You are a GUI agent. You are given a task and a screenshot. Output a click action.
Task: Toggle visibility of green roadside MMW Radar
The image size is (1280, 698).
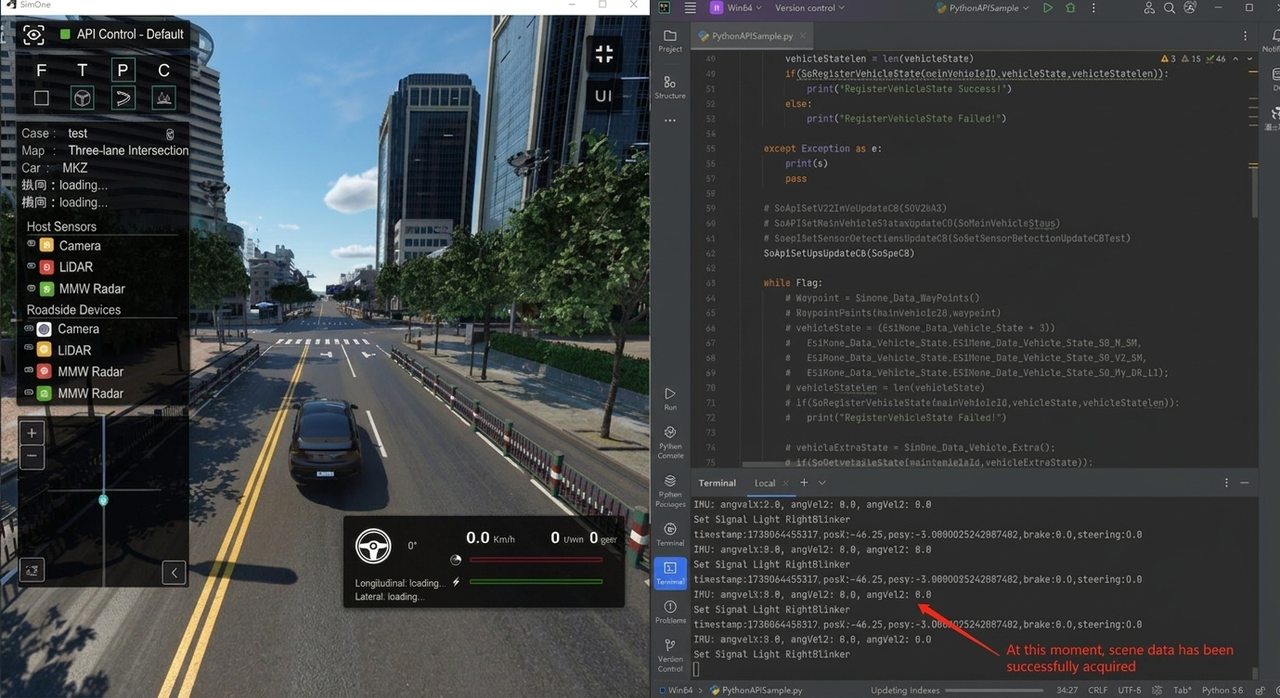[x=30, y=393]
